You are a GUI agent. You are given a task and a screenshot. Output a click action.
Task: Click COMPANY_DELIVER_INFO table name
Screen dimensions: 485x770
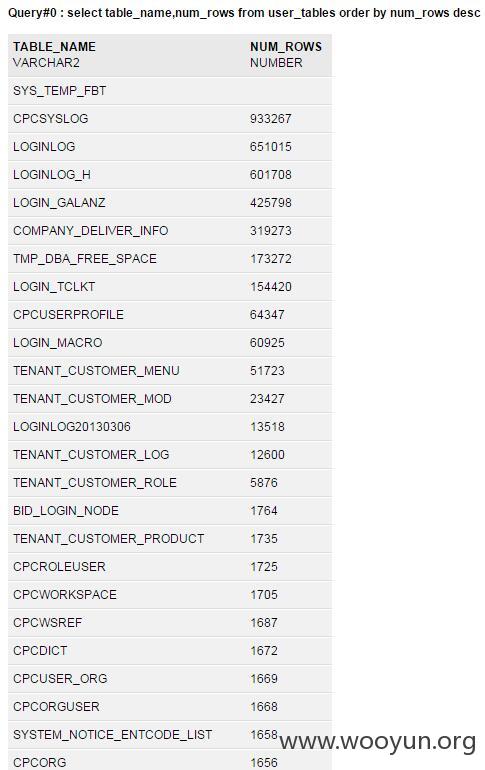click(91, 230)
